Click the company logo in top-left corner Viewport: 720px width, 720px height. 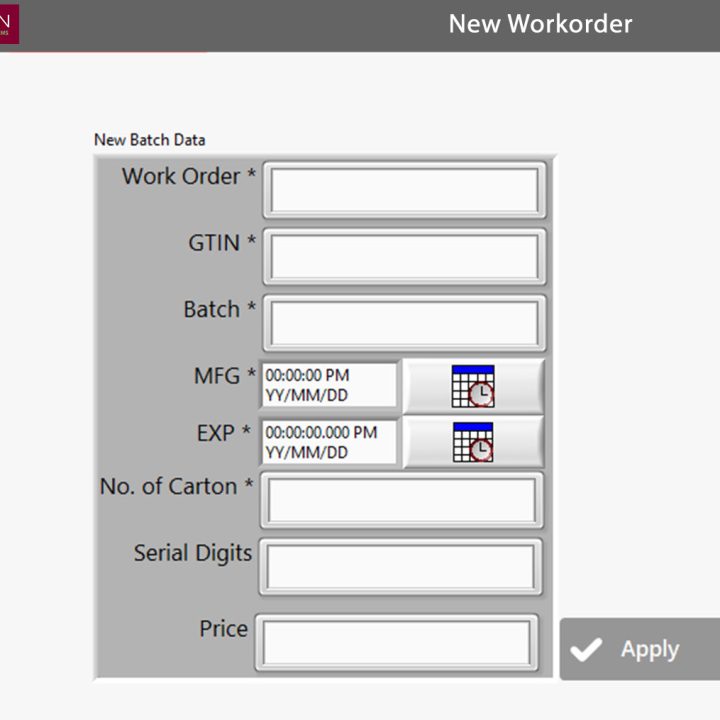(9, 24)
